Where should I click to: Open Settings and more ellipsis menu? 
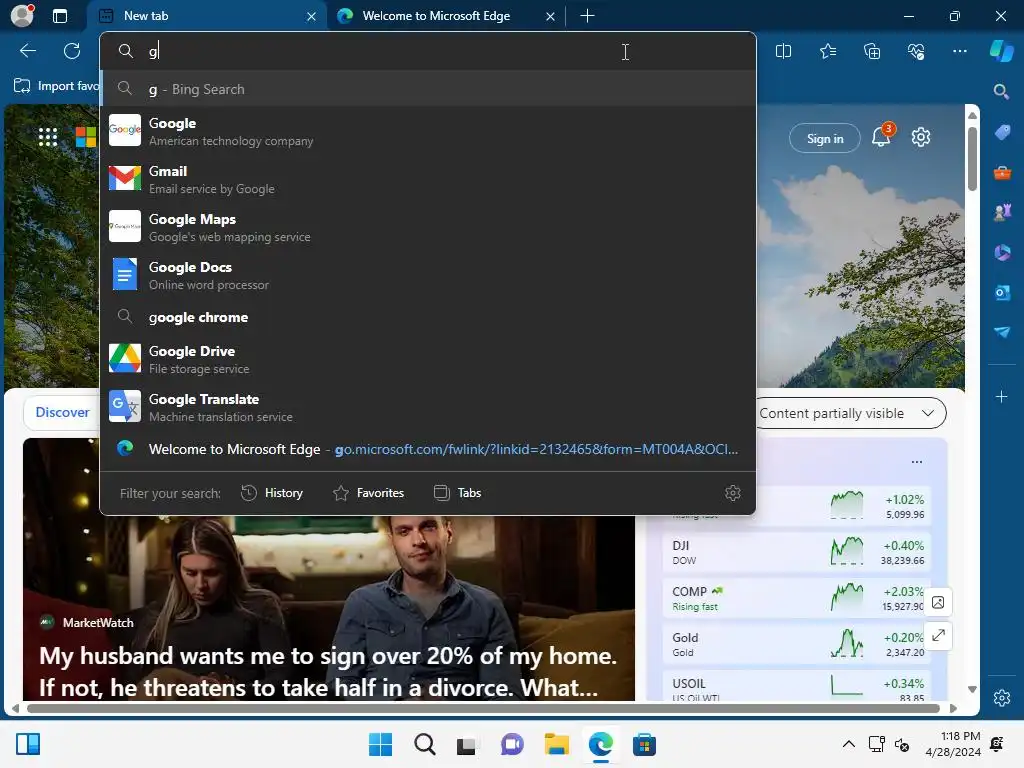(959, 51)
